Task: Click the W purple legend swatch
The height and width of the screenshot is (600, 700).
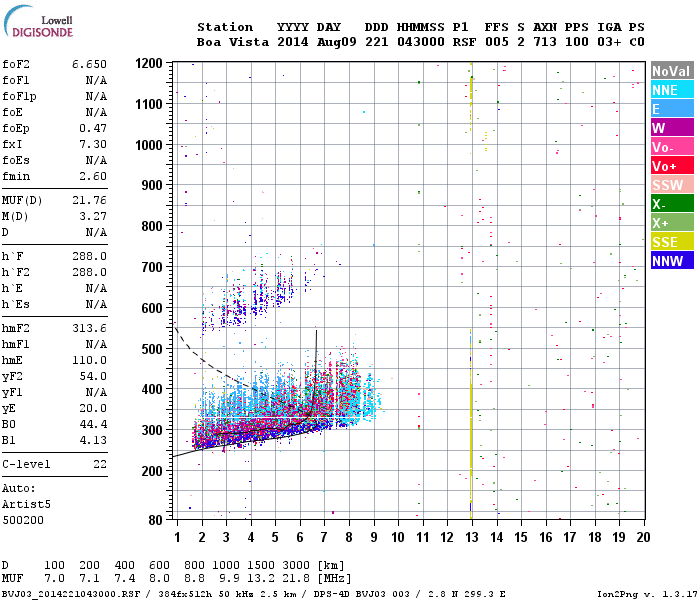Action: tap(672, 128)
